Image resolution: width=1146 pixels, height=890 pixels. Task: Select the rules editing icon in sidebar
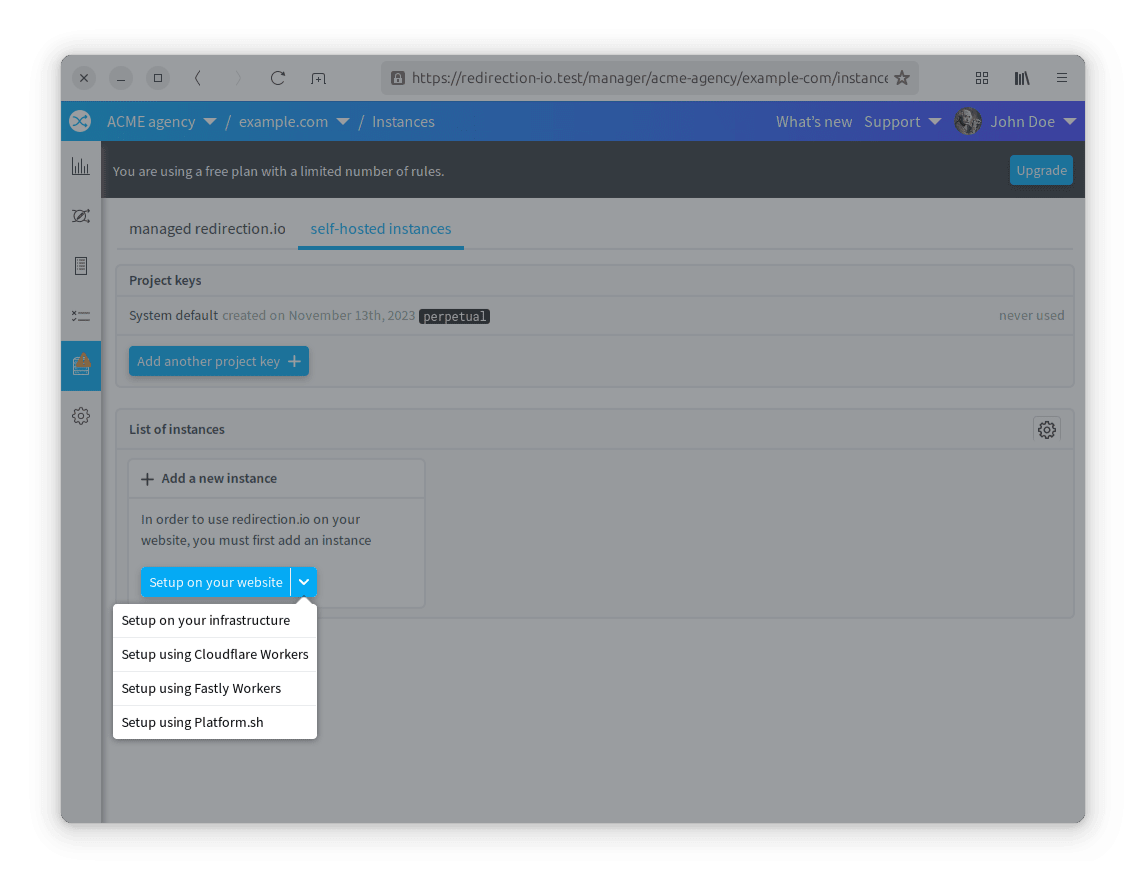[80, 216]
